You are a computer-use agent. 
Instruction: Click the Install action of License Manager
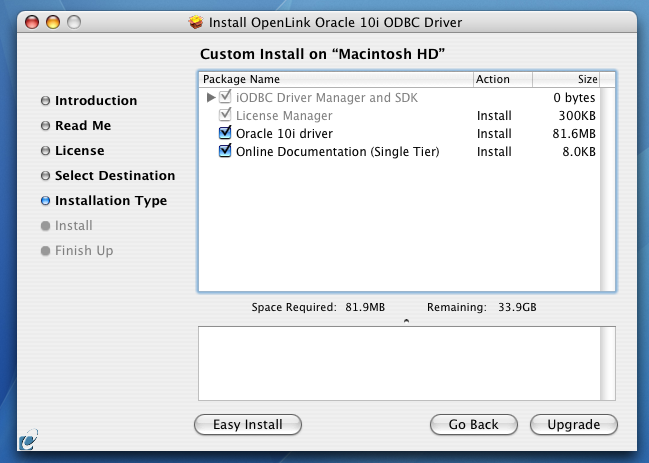494,115
